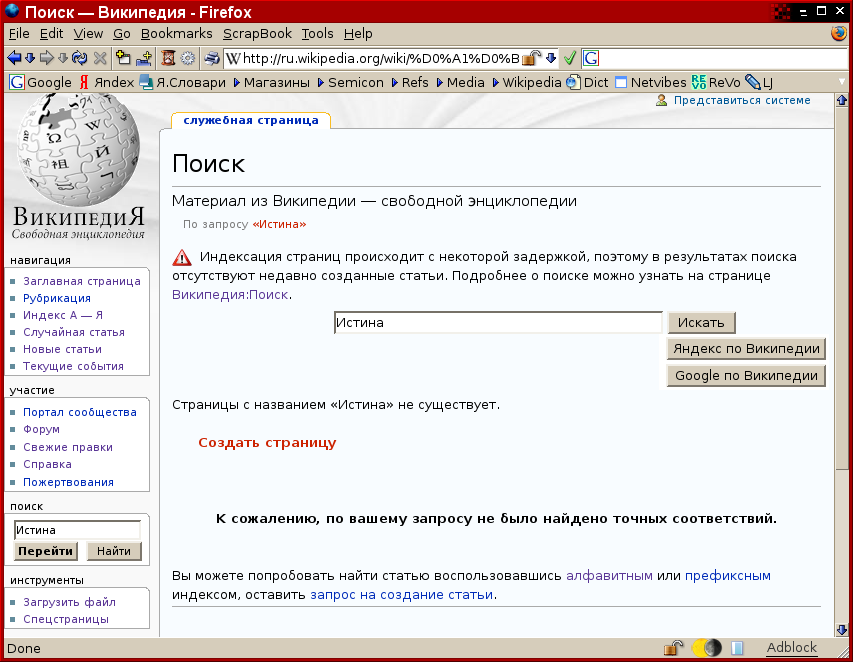Click the Back navigation arrow
853x662 pixels.
tap(14, 58)
